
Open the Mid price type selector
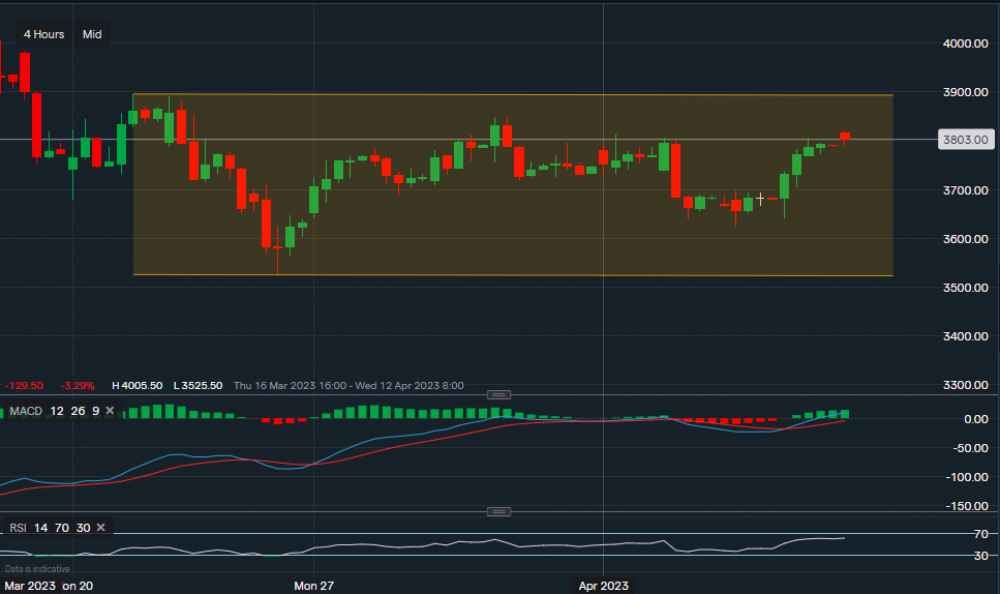coord(92,34)
